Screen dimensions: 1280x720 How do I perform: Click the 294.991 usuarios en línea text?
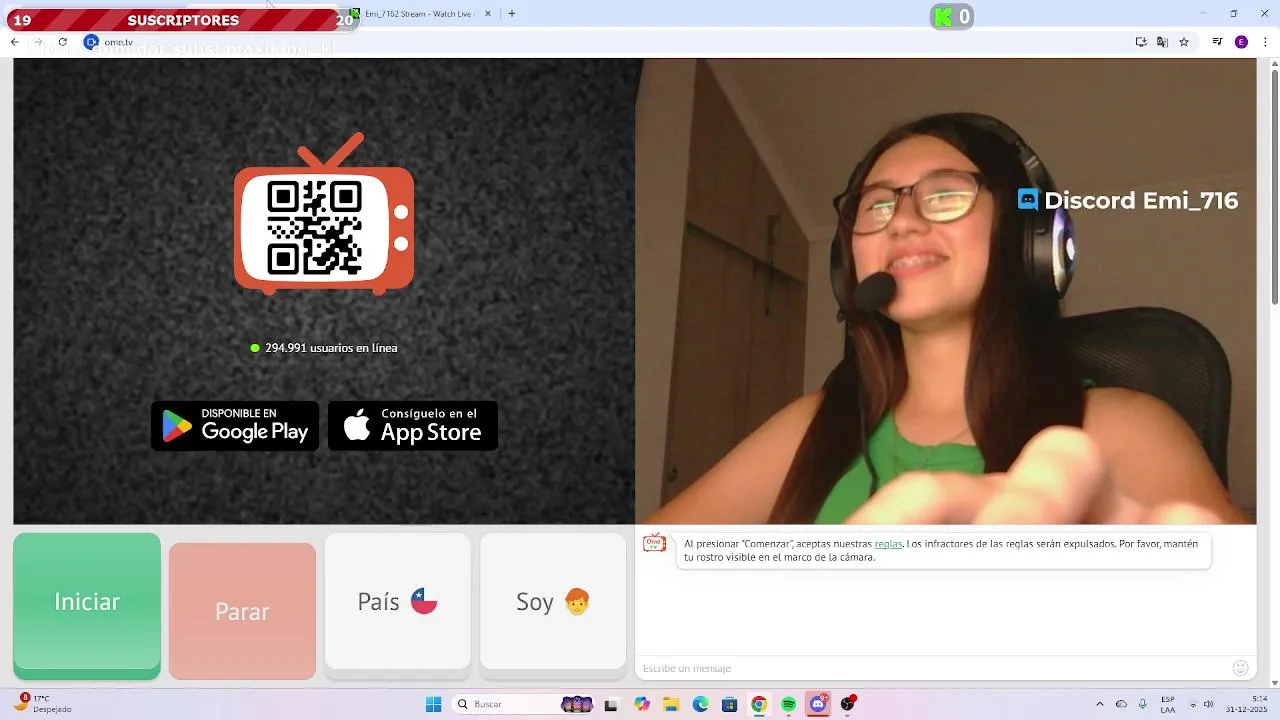click(331, 348)
